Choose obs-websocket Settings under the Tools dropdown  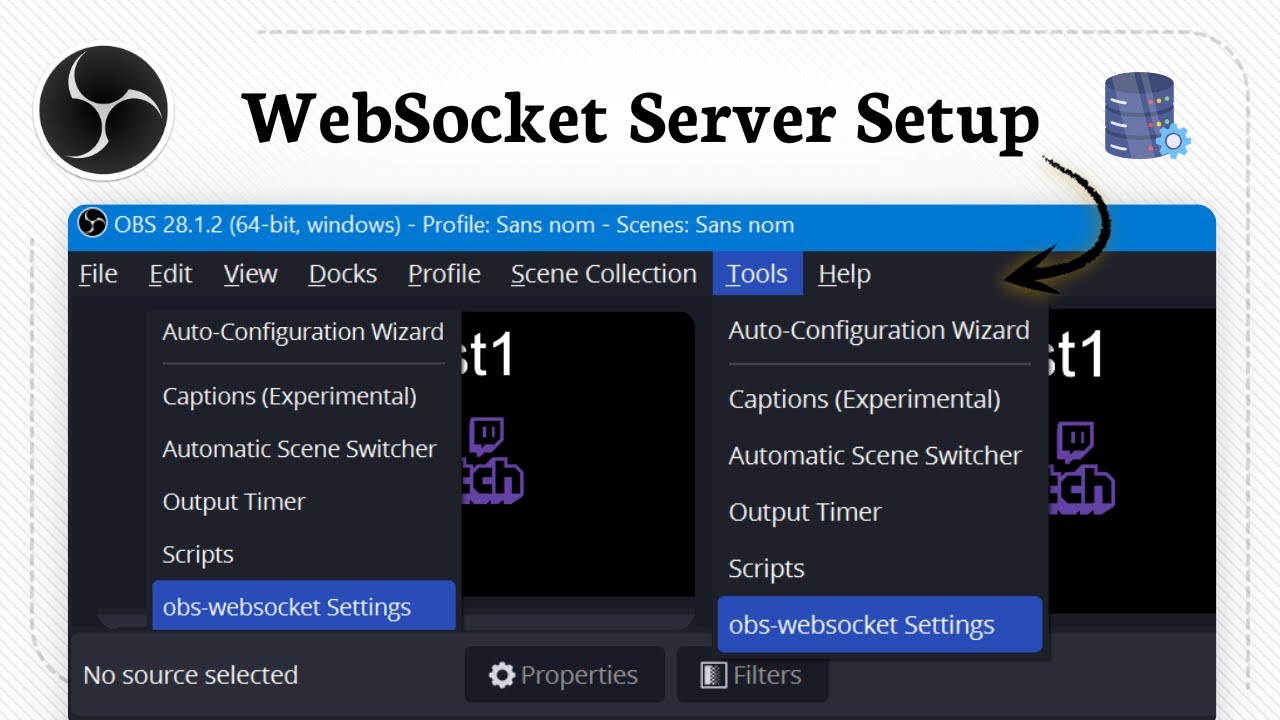tap(861, 625)
